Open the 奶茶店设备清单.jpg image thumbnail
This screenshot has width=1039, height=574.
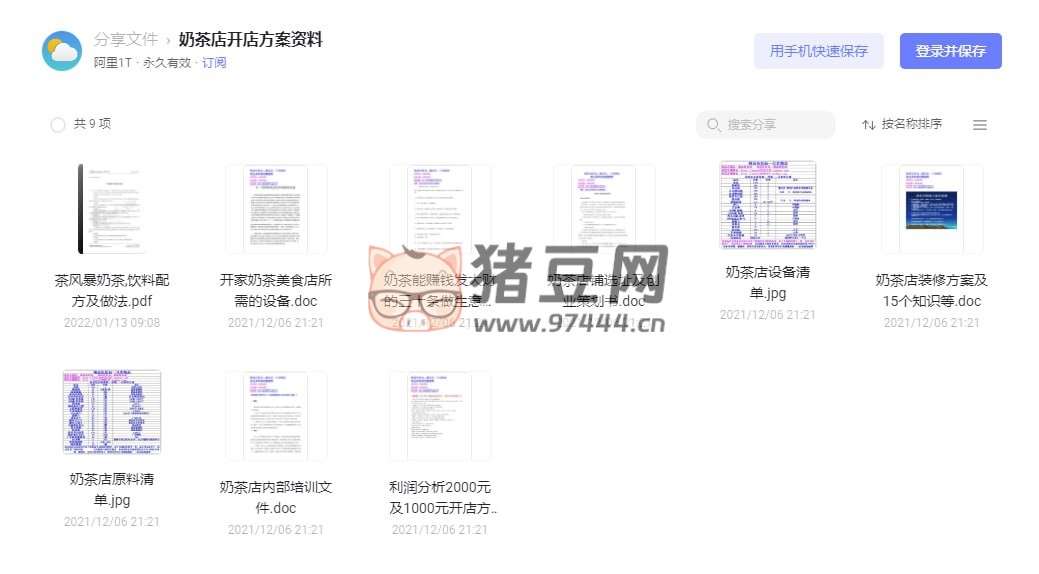pos(767,206)
